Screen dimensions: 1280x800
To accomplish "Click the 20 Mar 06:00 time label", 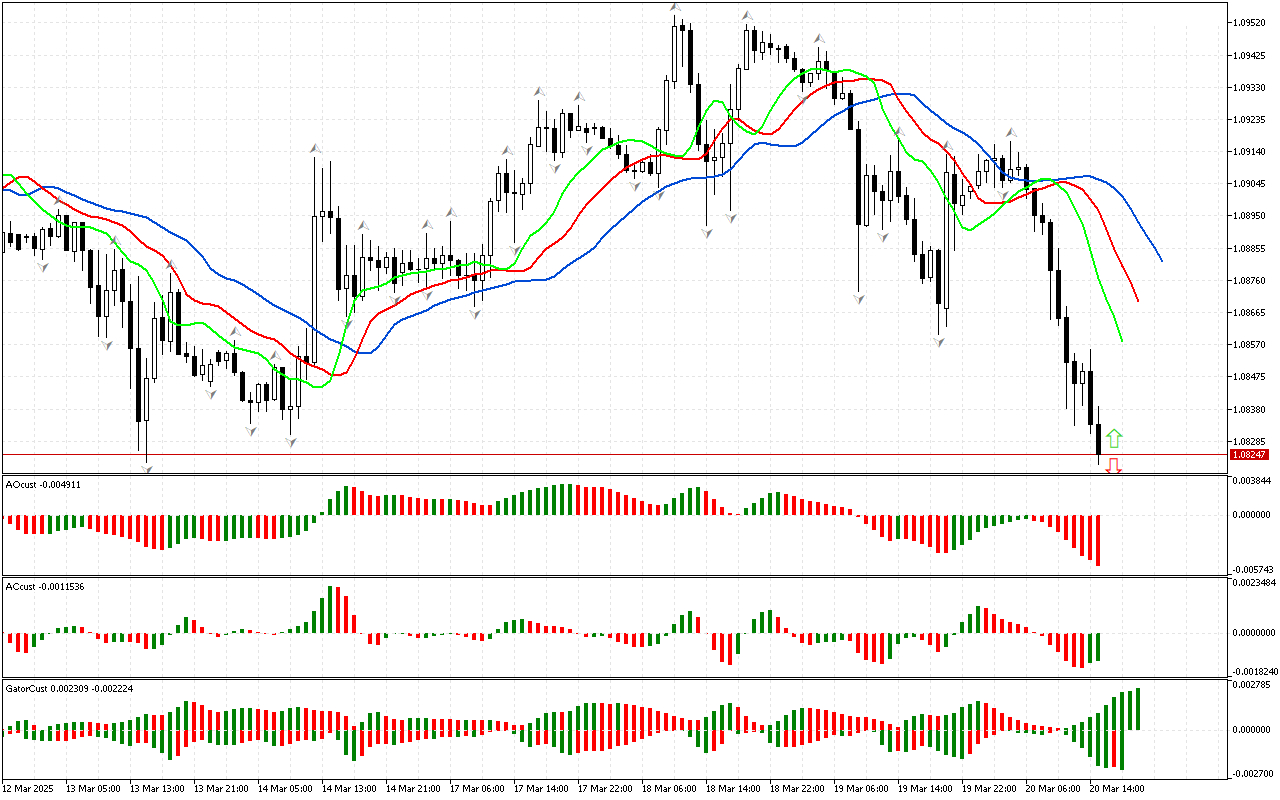I will (1053, 789).
